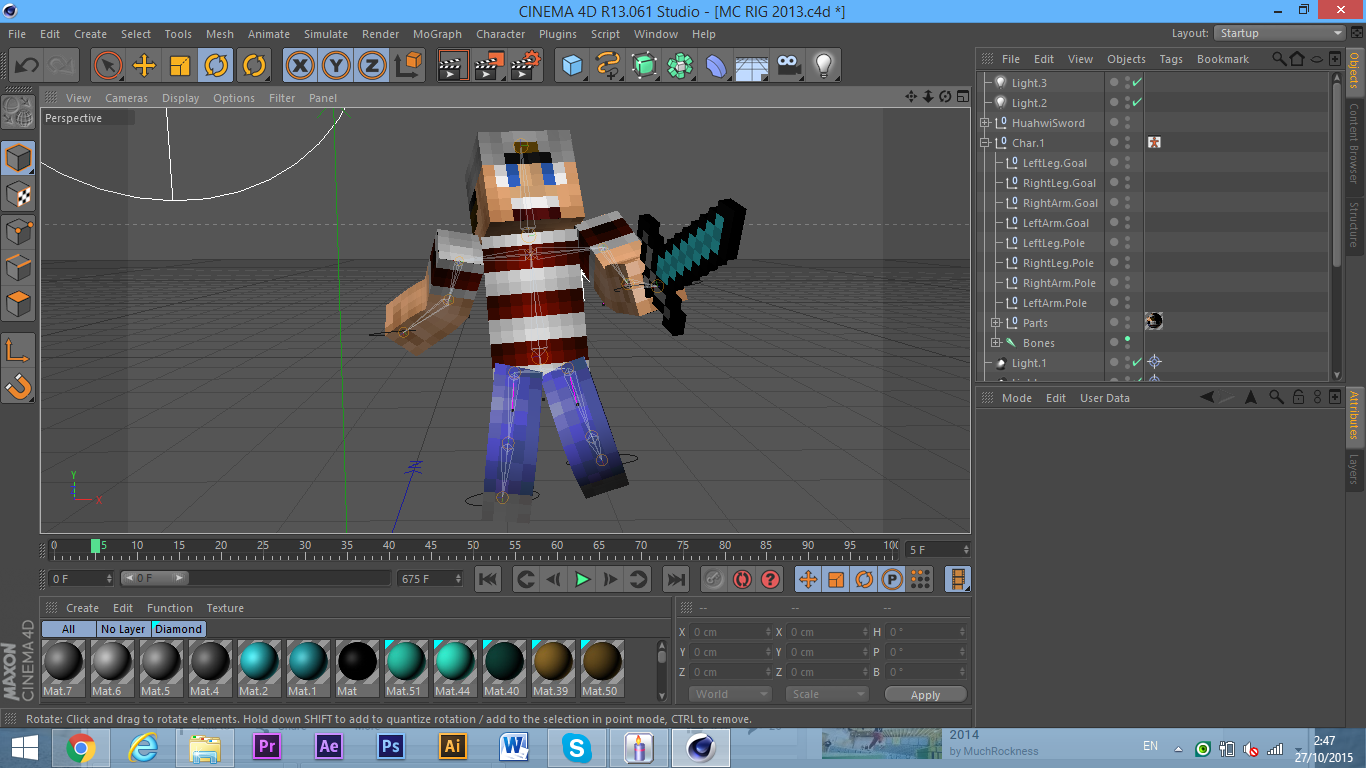Screen dimensions: 1366x768
Task: Open the Character menu
Action: 500,34
